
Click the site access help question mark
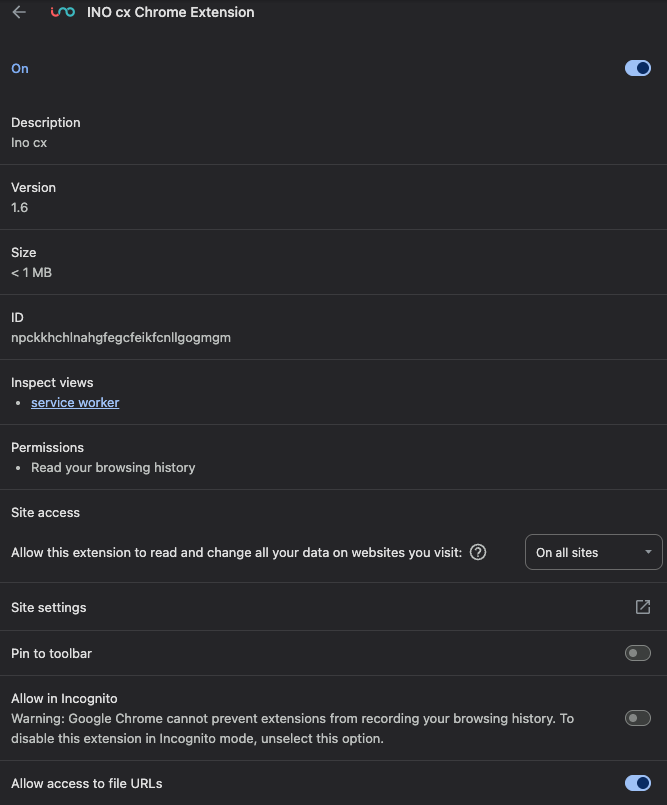pos(478,552)
